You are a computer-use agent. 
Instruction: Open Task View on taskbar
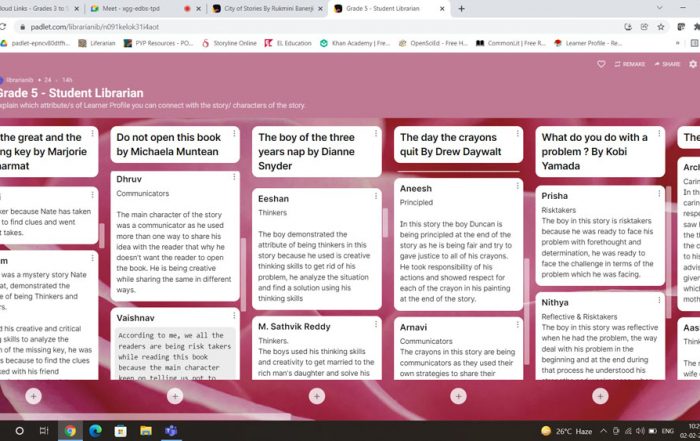[x=44, y=431]
